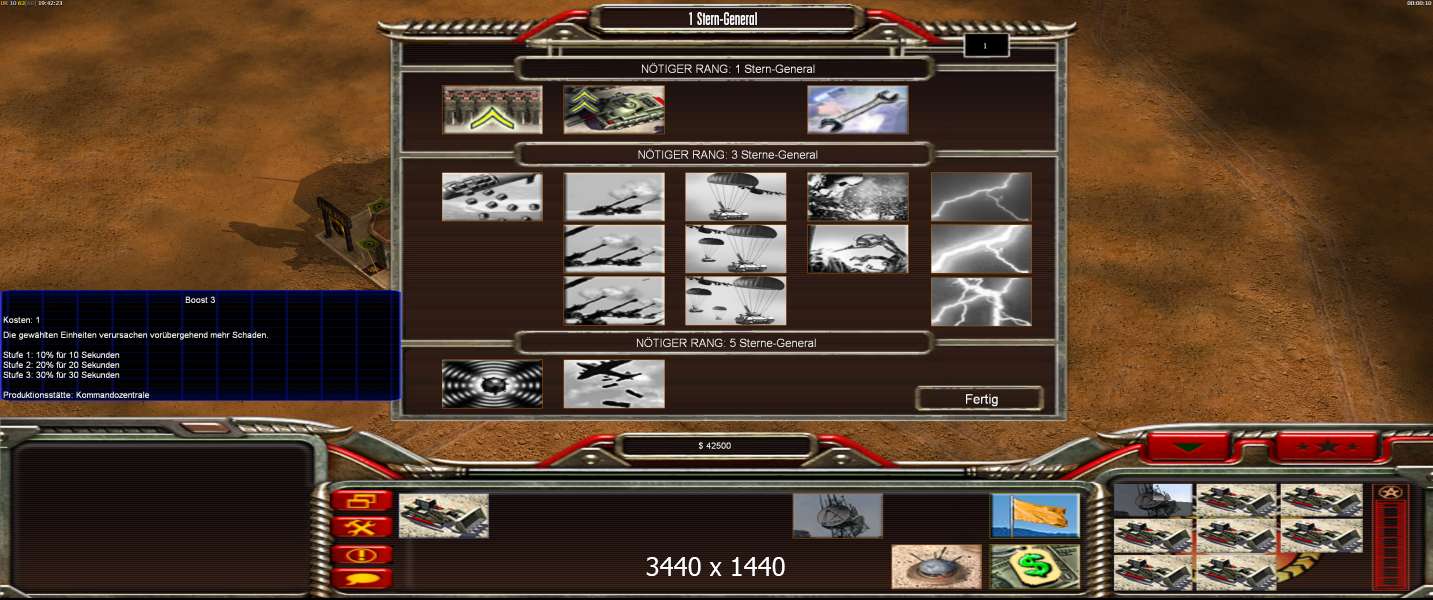Open options with the hammer-and-wrench button

pos(362,527)
